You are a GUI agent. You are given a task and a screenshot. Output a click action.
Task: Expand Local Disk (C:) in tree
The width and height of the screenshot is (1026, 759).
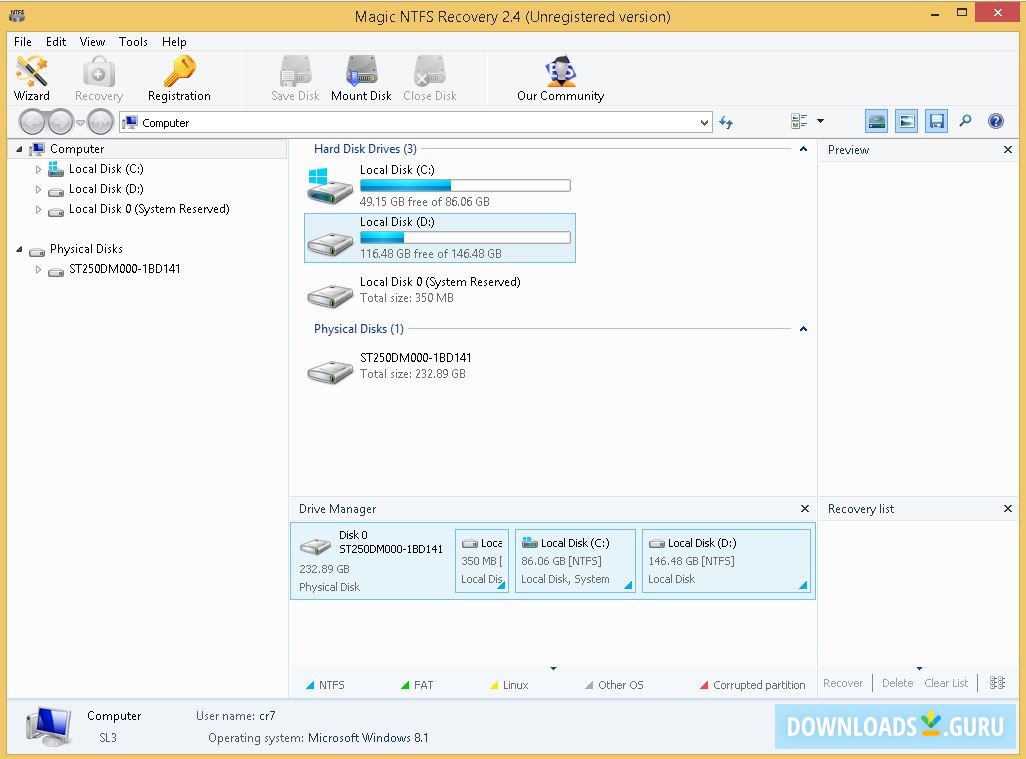click(38, 169)
